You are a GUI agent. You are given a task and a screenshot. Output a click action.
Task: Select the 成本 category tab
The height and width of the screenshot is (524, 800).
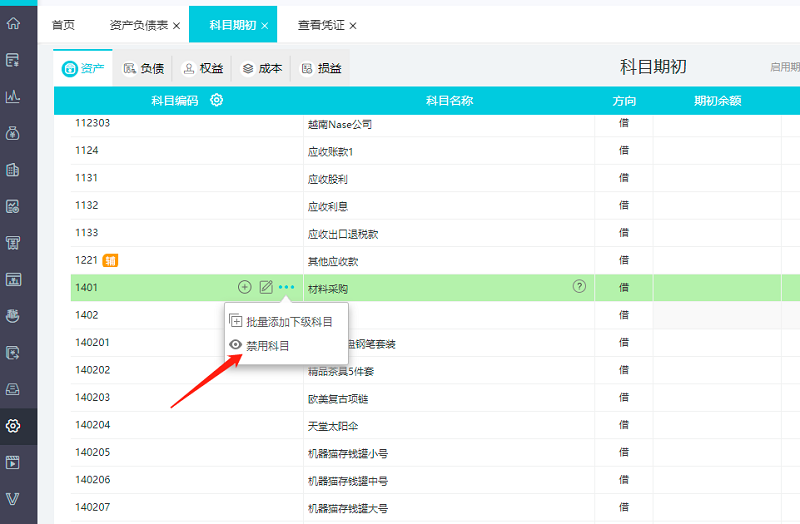pyautogui.click(x=262, y=68)
